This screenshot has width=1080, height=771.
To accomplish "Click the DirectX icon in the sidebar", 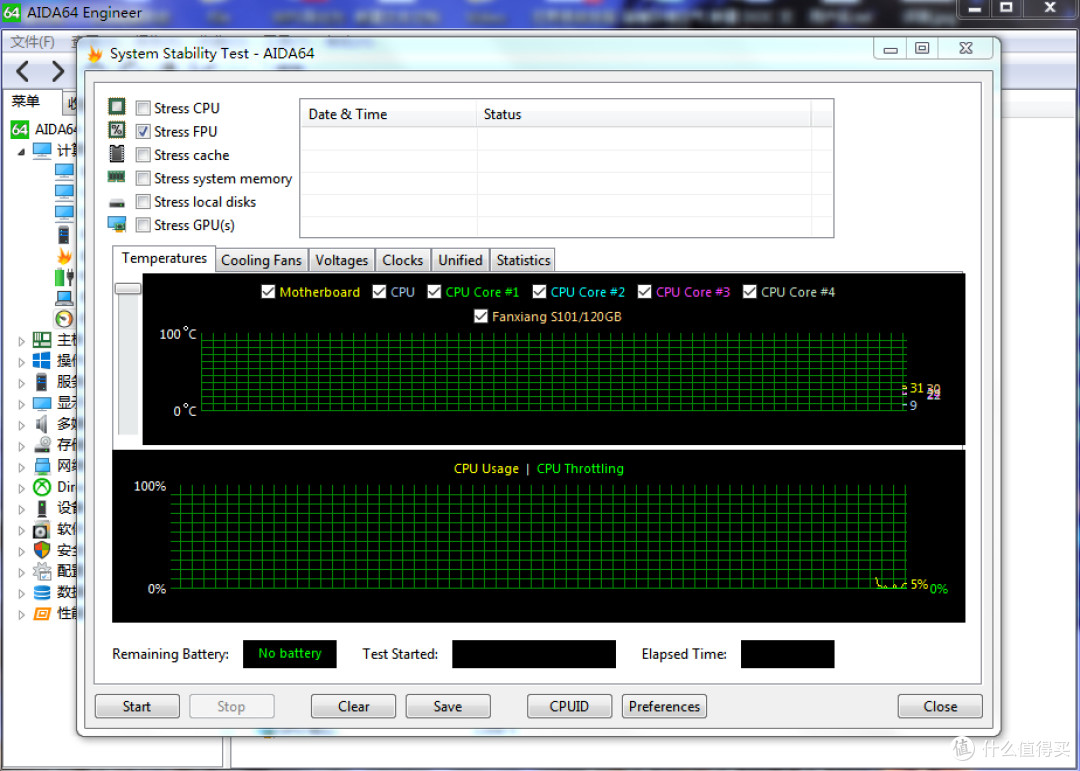I will click(42, 487).
